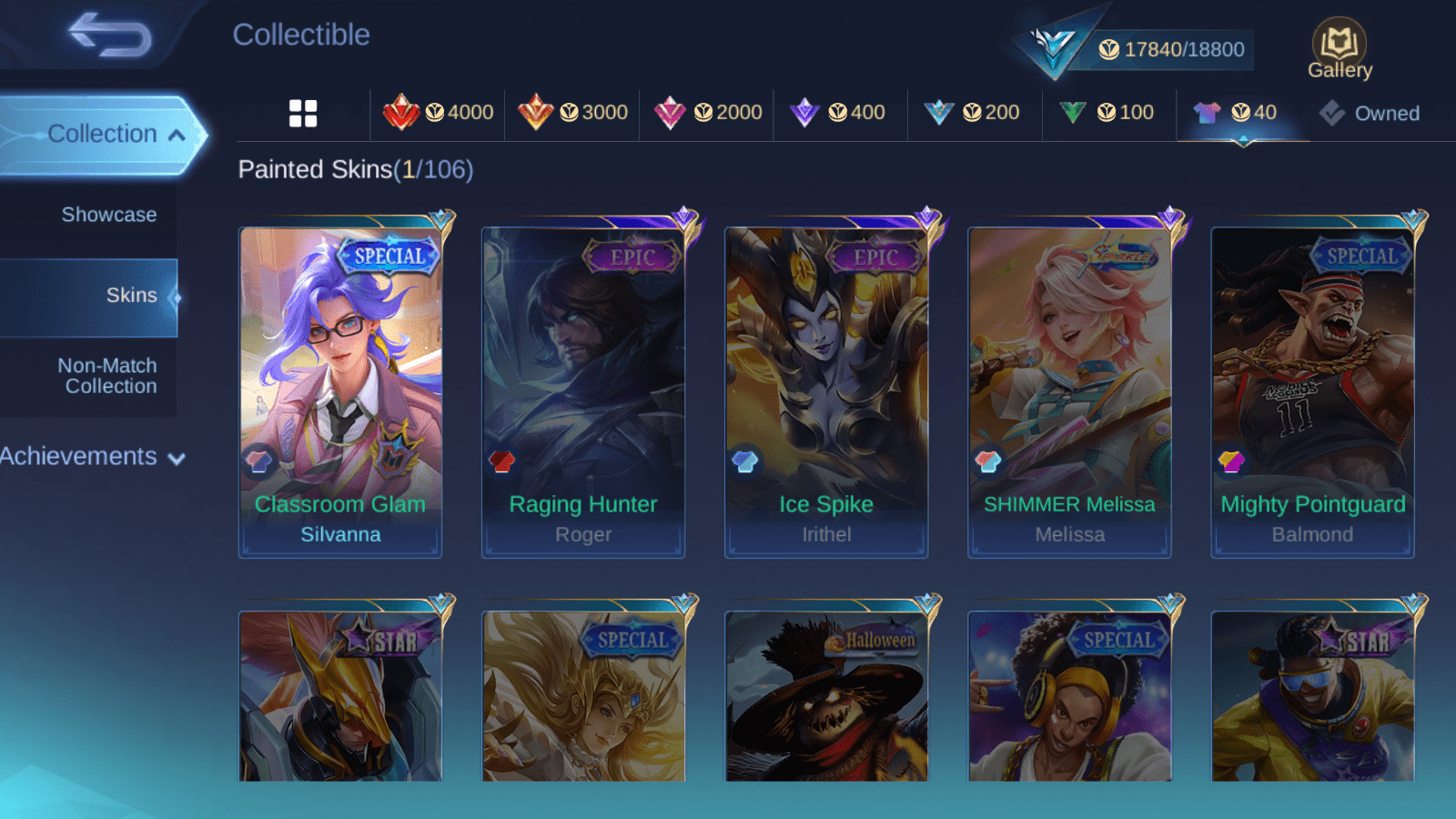This screenshot has height=819, width=1456.
Task: Tap the 17840/18800 collection points progress
Action: pyautogui.click(x=1172, y=49)
